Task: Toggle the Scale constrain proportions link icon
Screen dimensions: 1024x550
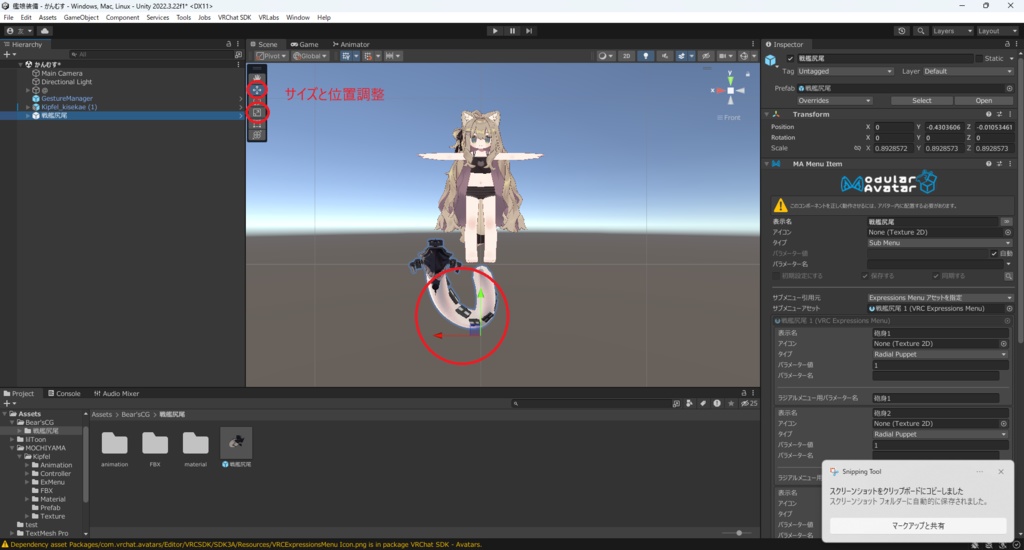Action: click(x=857, y=148)
